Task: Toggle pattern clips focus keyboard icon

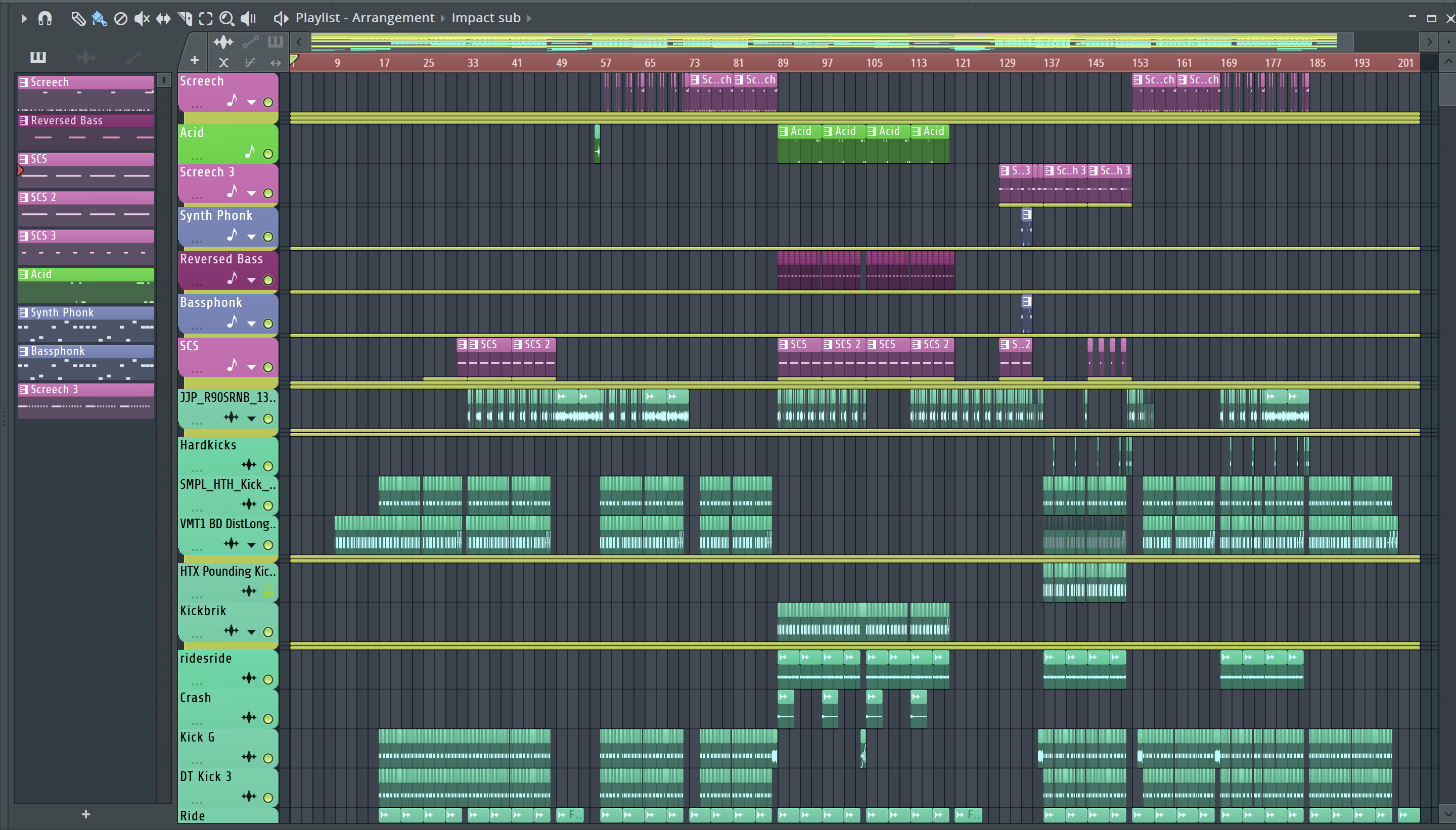Action: pyautogui.click(x=276, y=41)
